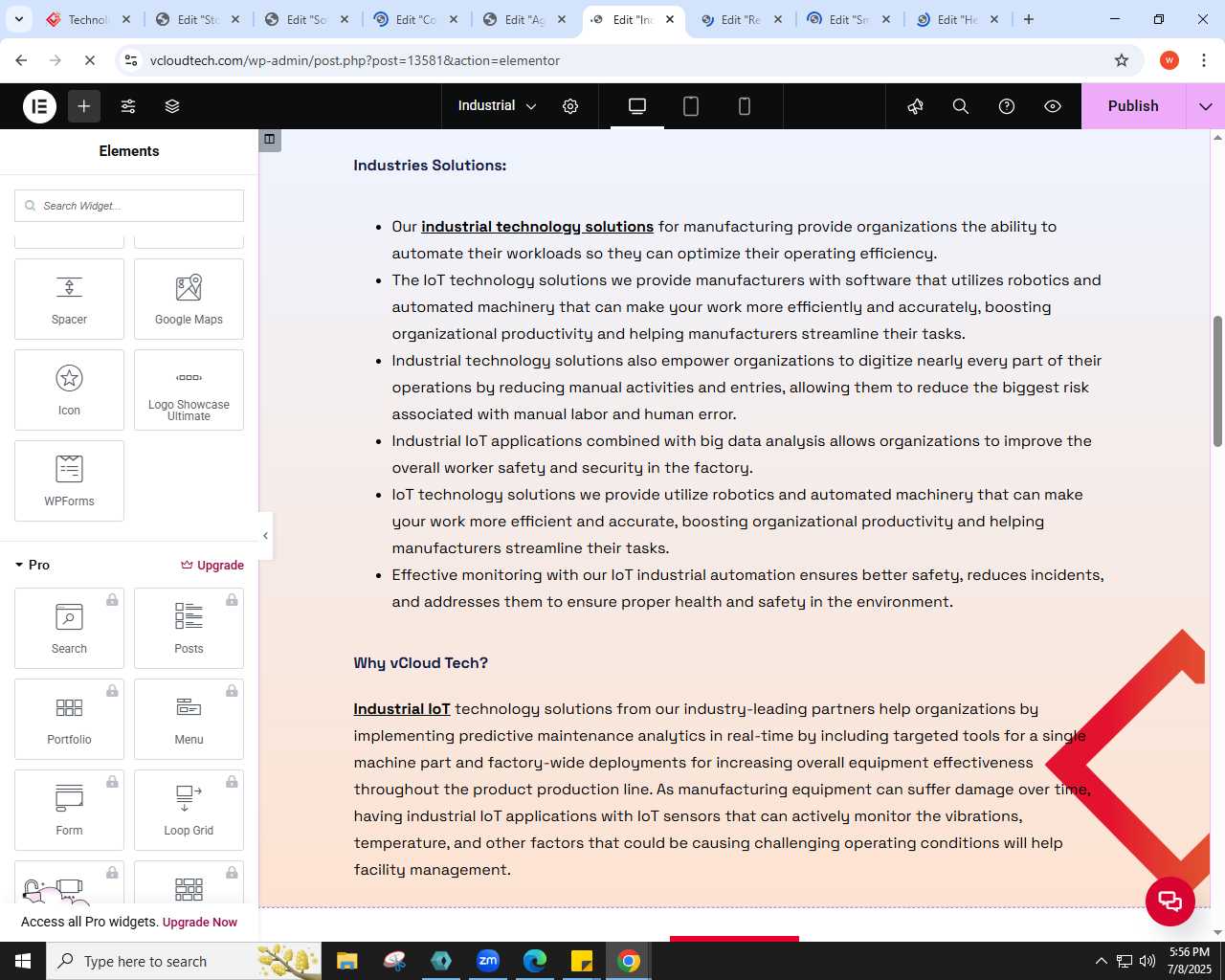Show hidden system tray icons
This screenshot has width=1225, height=980.
(x=1101, y=961)
